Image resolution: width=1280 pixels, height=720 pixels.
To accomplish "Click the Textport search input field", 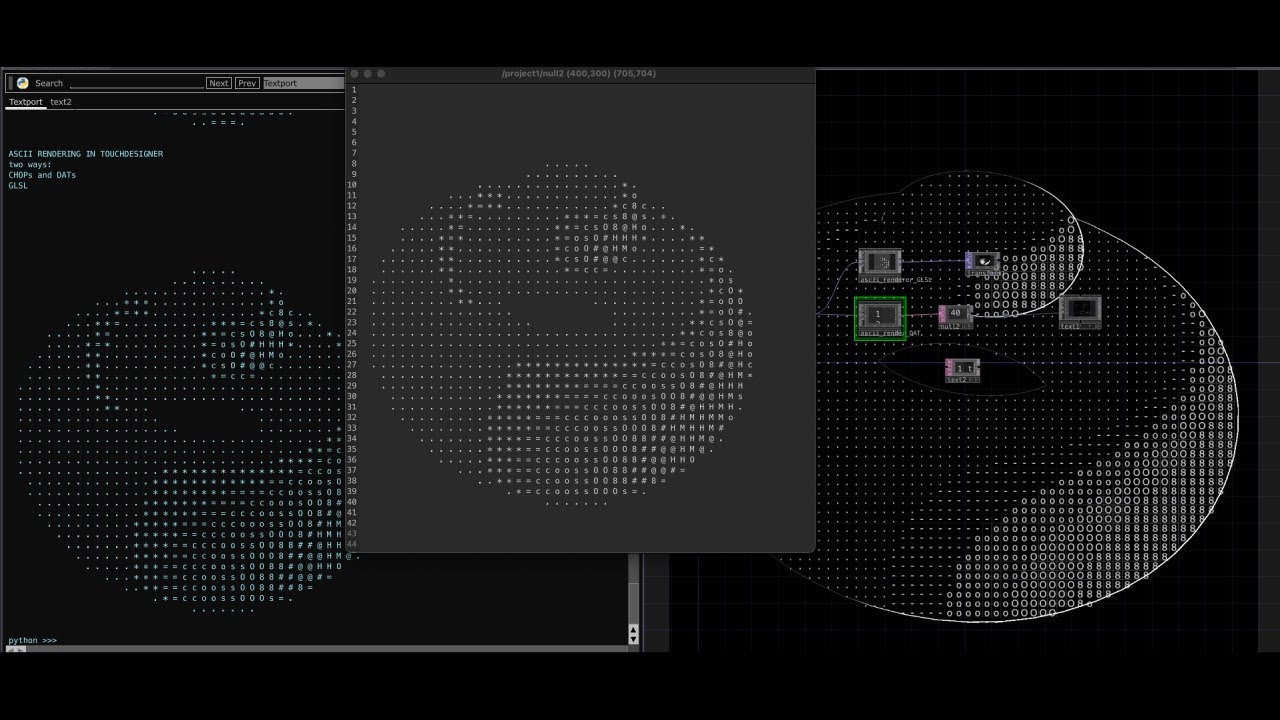I will click(x=136, y=83).
